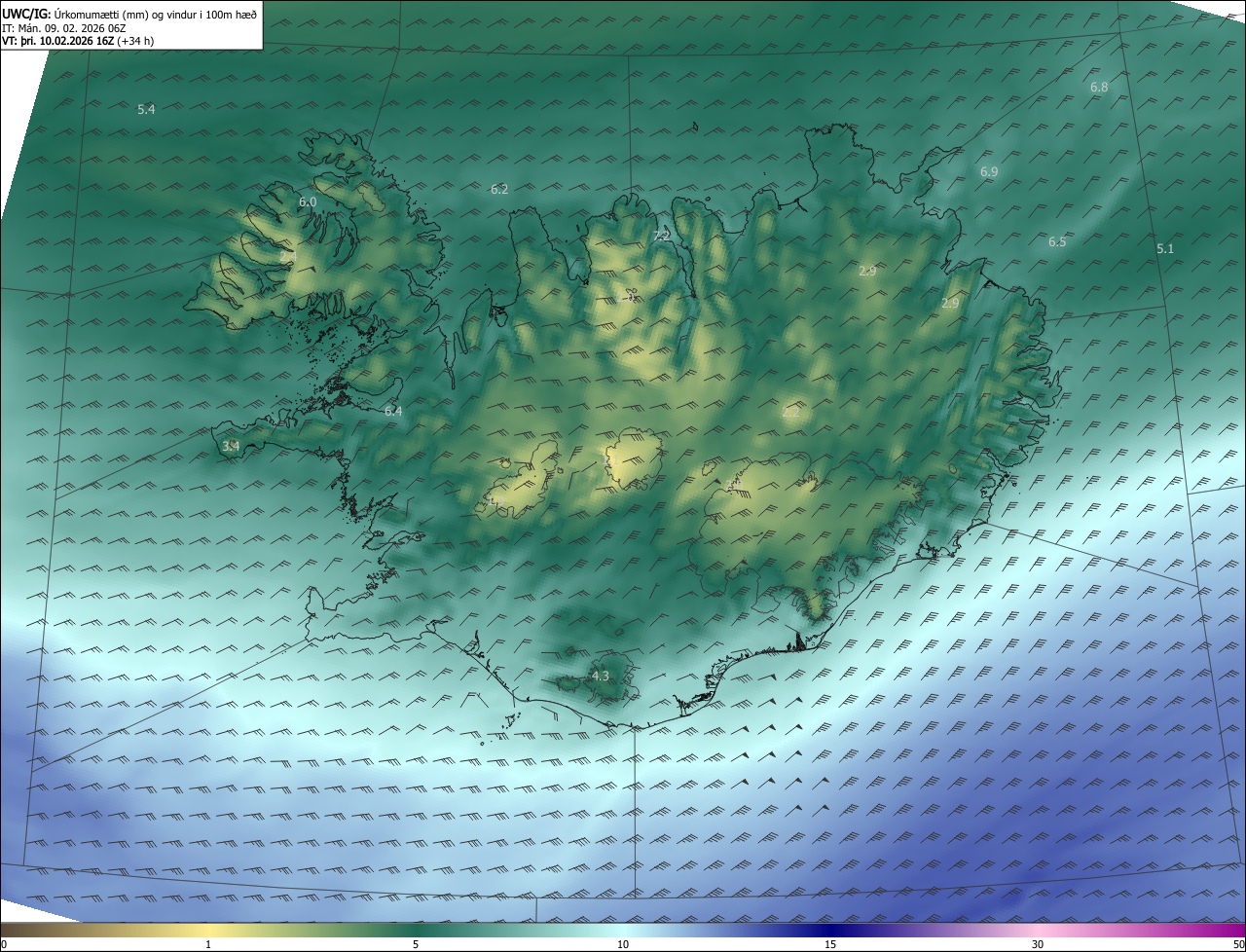Screen dimensions: 1246x952
Task: Click the valid time line 'VT: Þri. 10.02.2026 16Z (+34 h)'
Action: point(78,41)
